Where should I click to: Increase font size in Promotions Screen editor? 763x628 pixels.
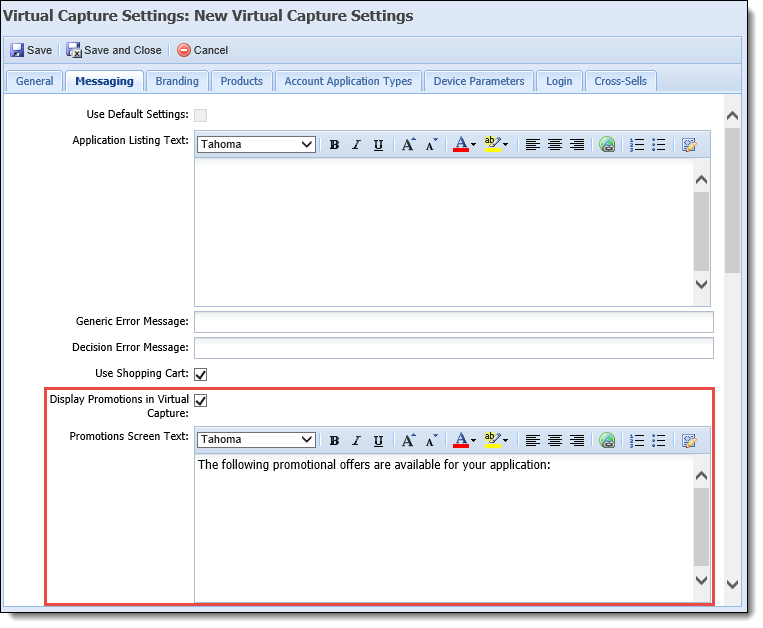tap(408, 440)
